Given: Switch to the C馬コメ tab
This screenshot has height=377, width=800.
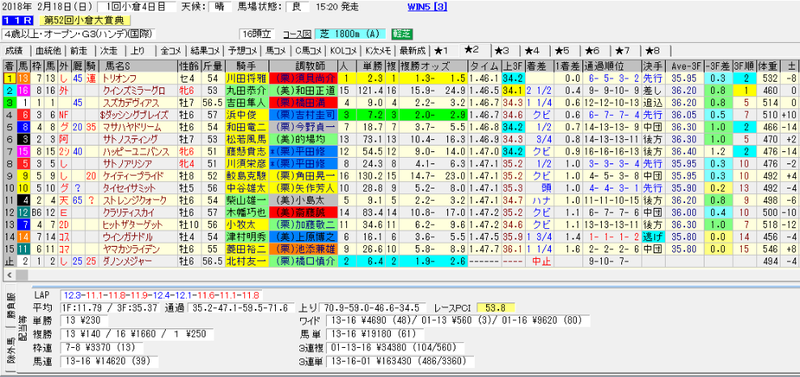Looking at the screenshot, I should click(308, 51).
